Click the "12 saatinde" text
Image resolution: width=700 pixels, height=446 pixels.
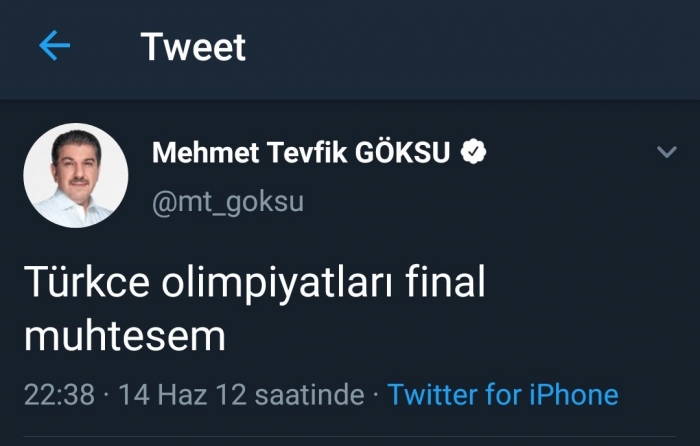click(288, 394)
